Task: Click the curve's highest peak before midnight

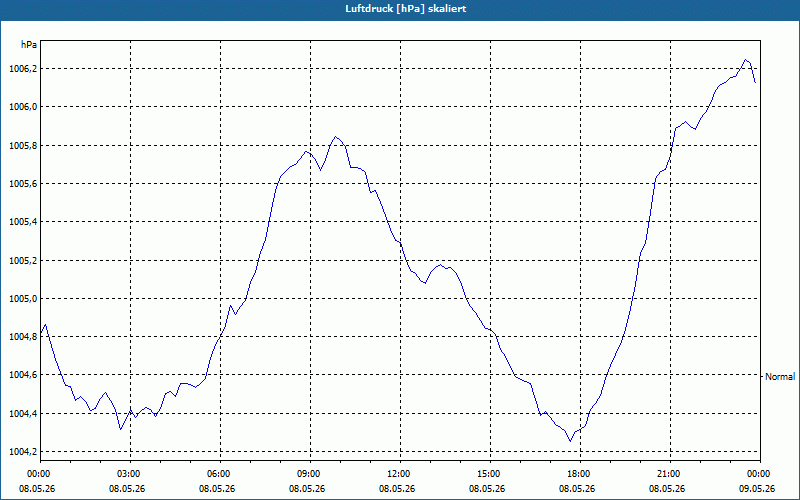Action: coord(745,60)
